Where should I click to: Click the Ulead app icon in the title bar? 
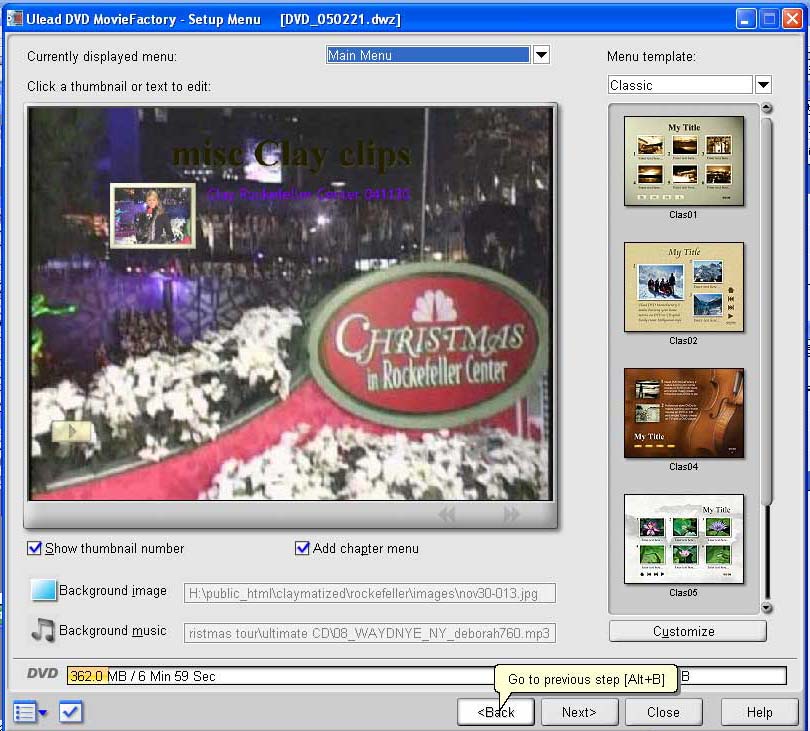14,19
